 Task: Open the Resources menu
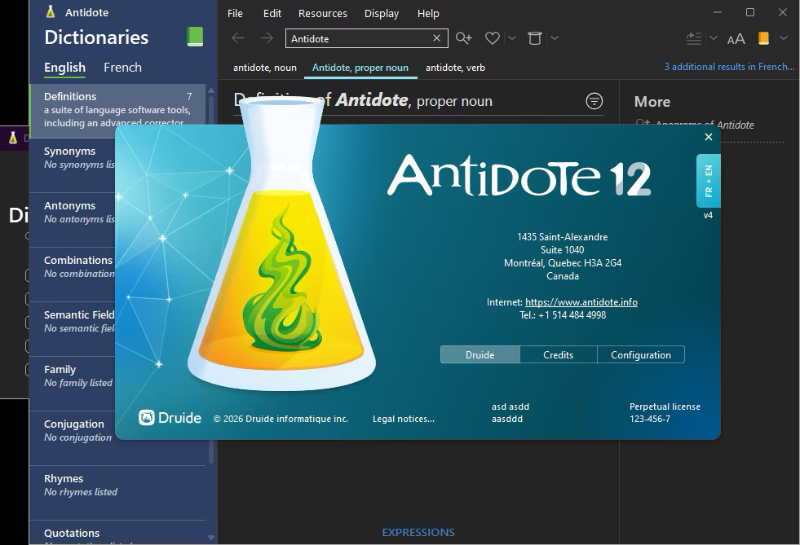(322, 13)
